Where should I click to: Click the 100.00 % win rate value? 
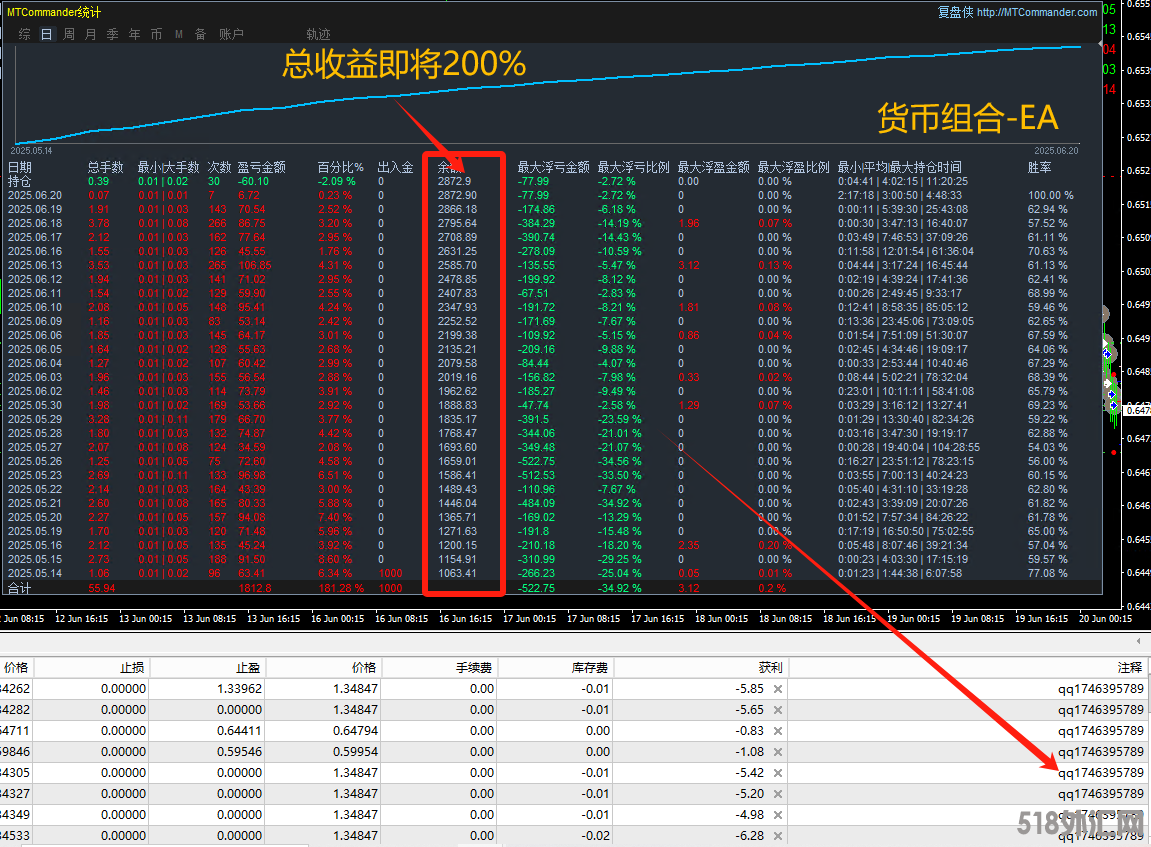coord(1050,195)
